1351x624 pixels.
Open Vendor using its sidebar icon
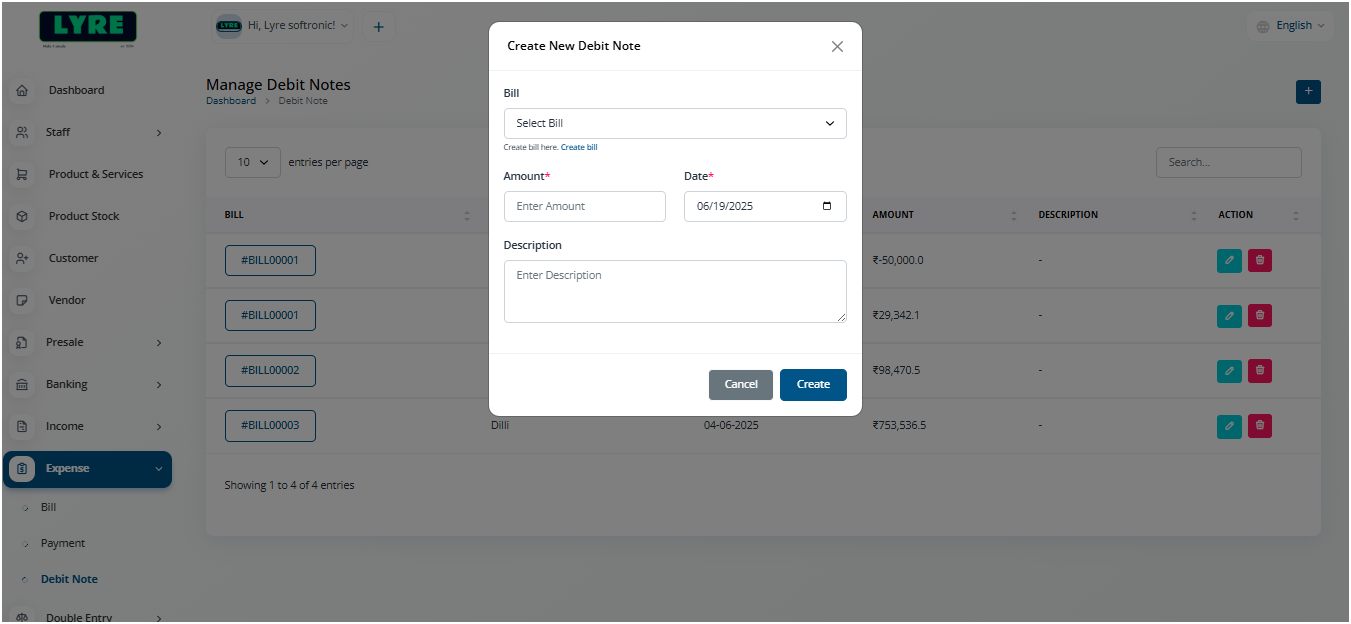21,300
